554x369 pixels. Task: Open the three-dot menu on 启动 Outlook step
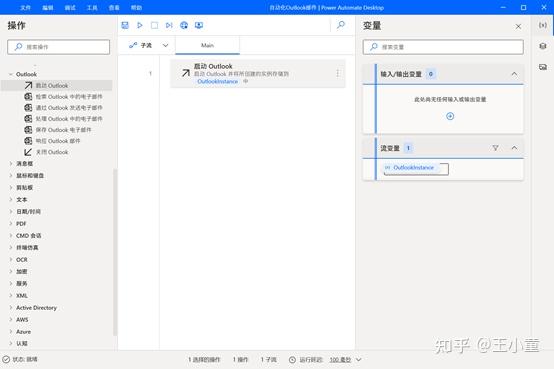click(338, 73)
